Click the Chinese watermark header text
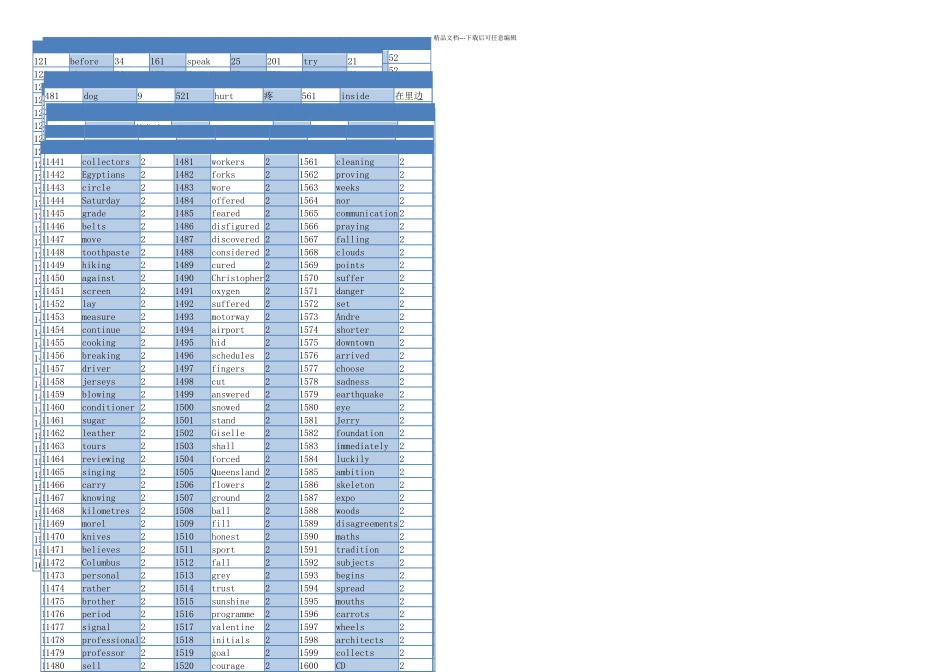950x672 pixels. (x=475, y=38)
